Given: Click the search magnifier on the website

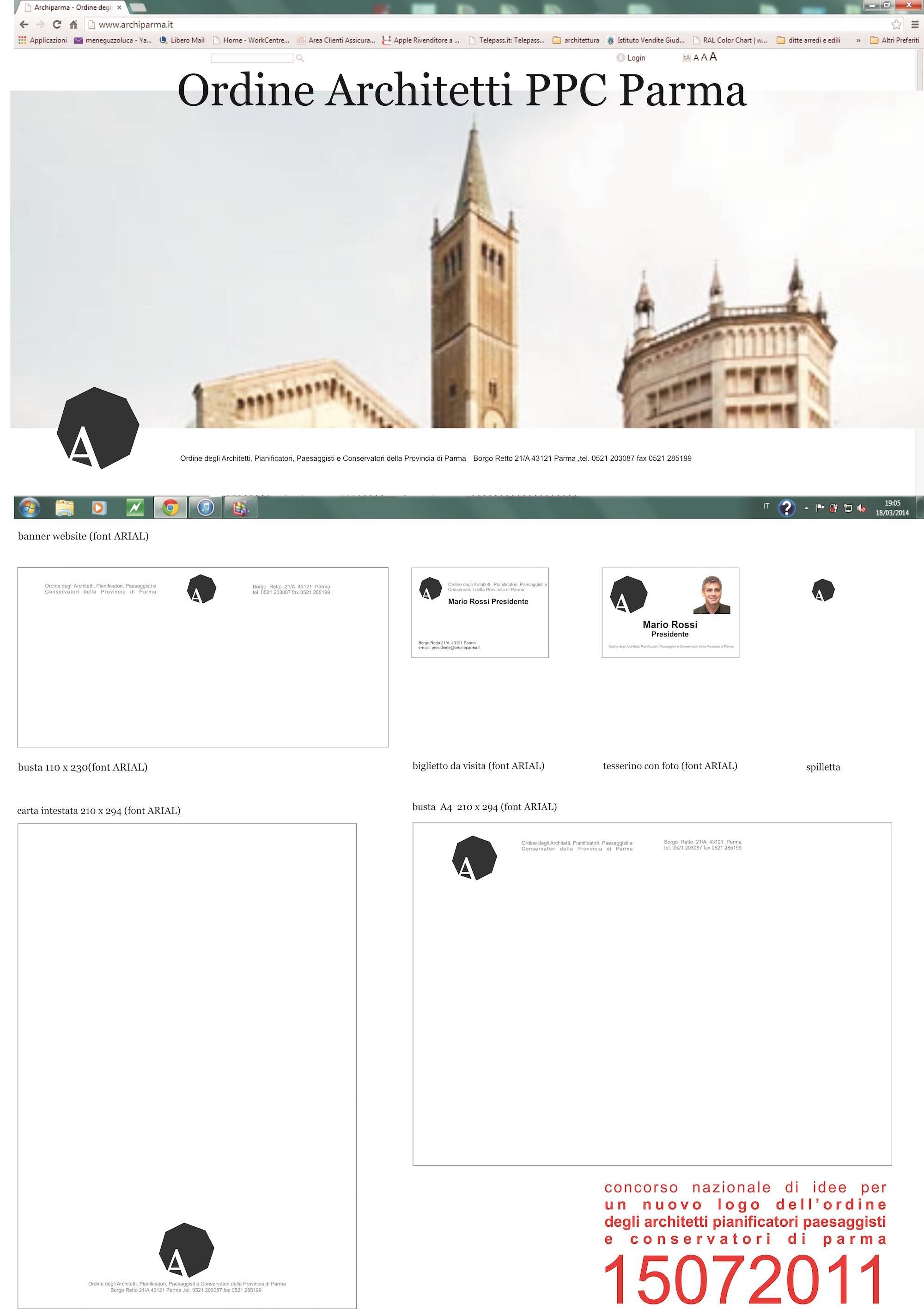Looking at the screenshot, I should (x=300, y=58).
